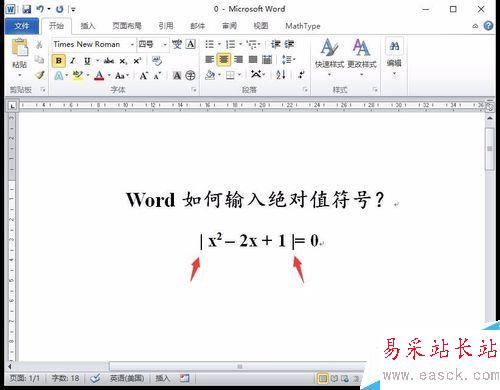Cut the selection with scissors icon

(x=39, y=45)
